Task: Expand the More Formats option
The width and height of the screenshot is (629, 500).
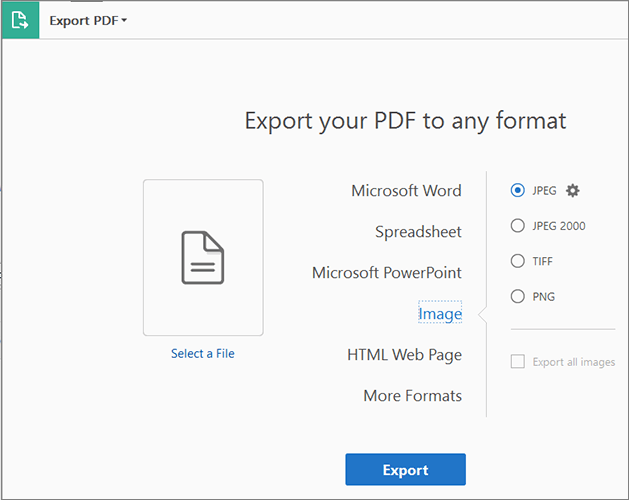Action: point(412,396)
